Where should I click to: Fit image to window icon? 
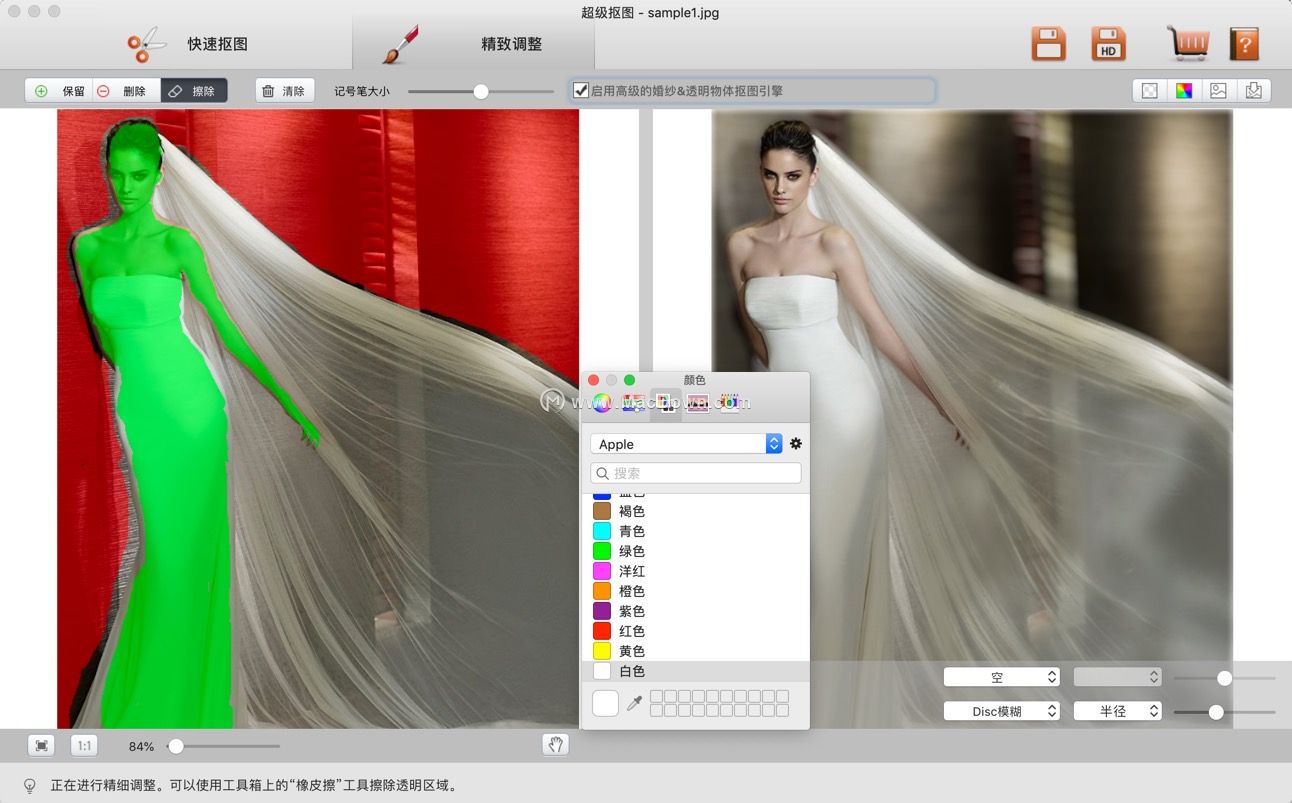[x=41, y=746]
